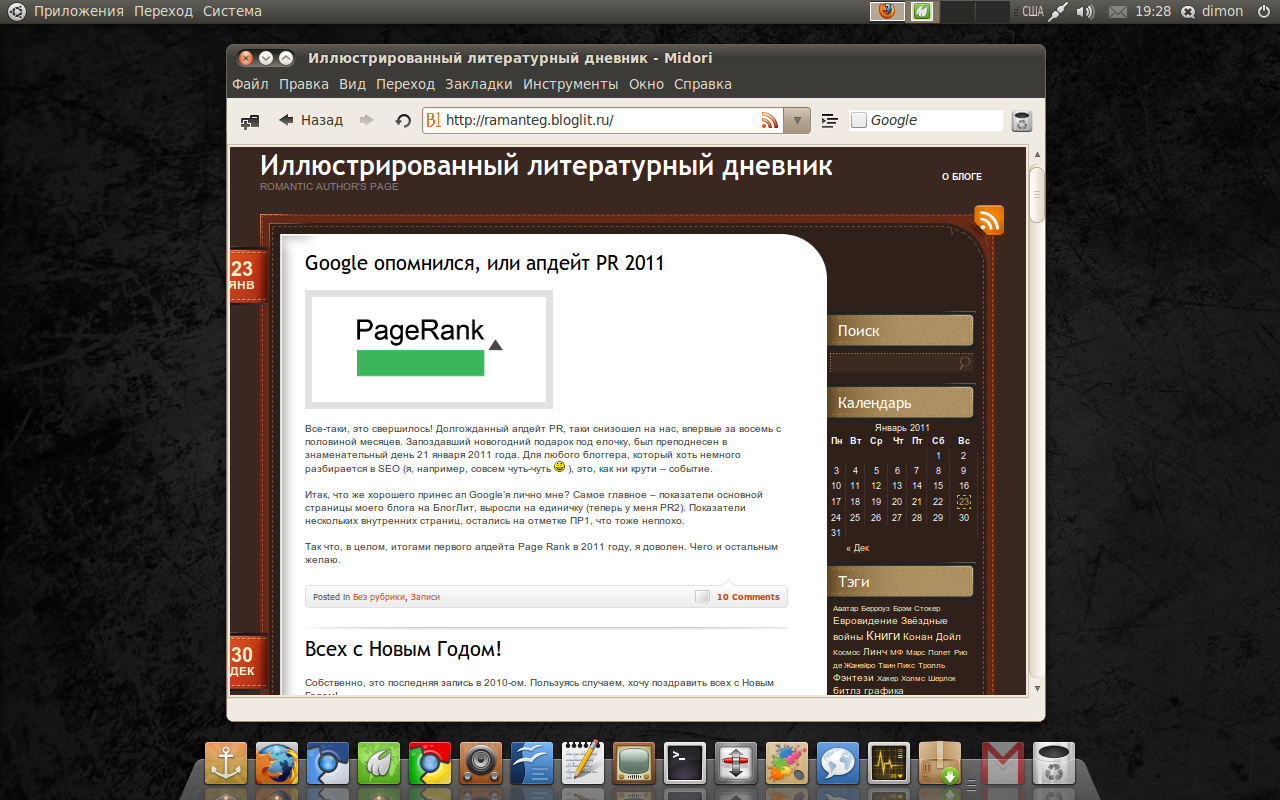Click the blog search input field under Поиск
The height and width of the screenshot is (800, 1280).
click(892, 363)
